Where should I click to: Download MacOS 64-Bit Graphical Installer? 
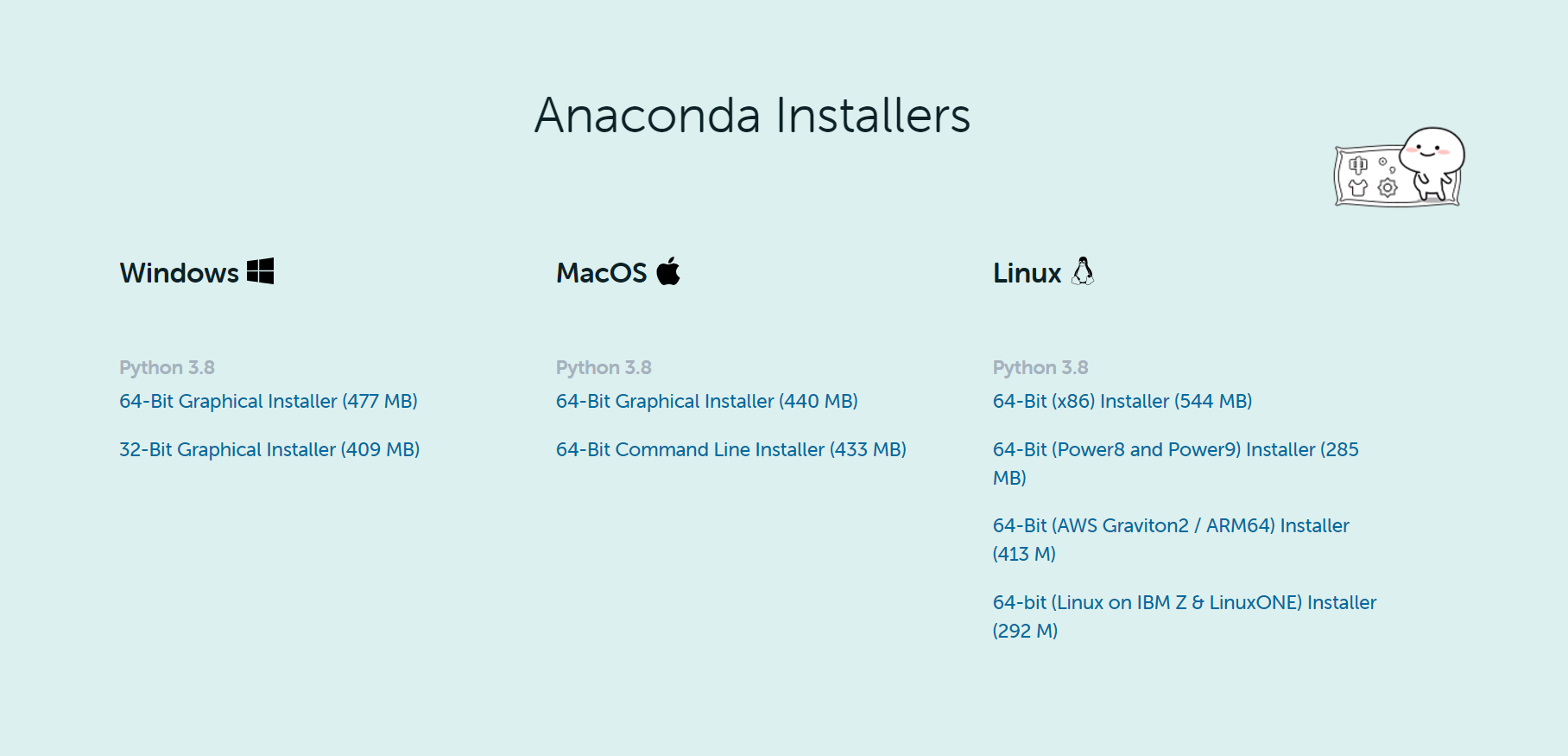707,401
